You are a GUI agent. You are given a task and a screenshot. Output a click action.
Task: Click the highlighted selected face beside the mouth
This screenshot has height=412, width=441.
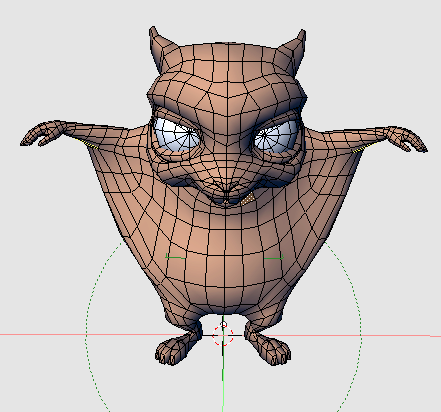248,199
